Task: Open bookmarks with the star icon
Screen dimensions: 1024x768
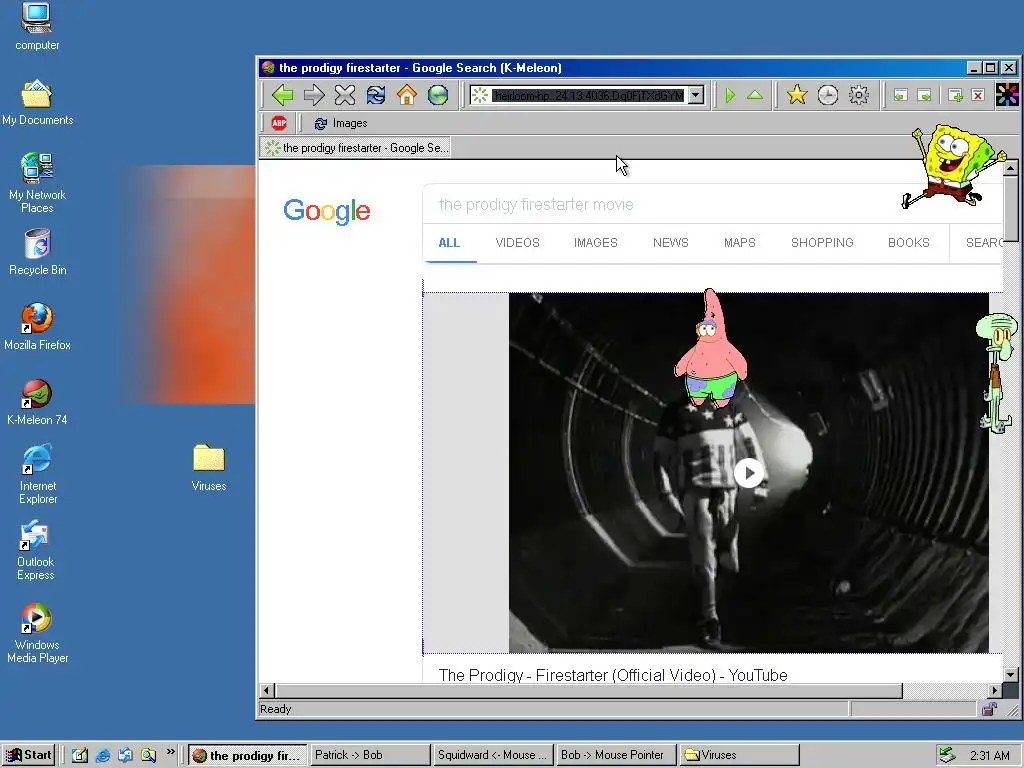Action: [x=796, y=95]
